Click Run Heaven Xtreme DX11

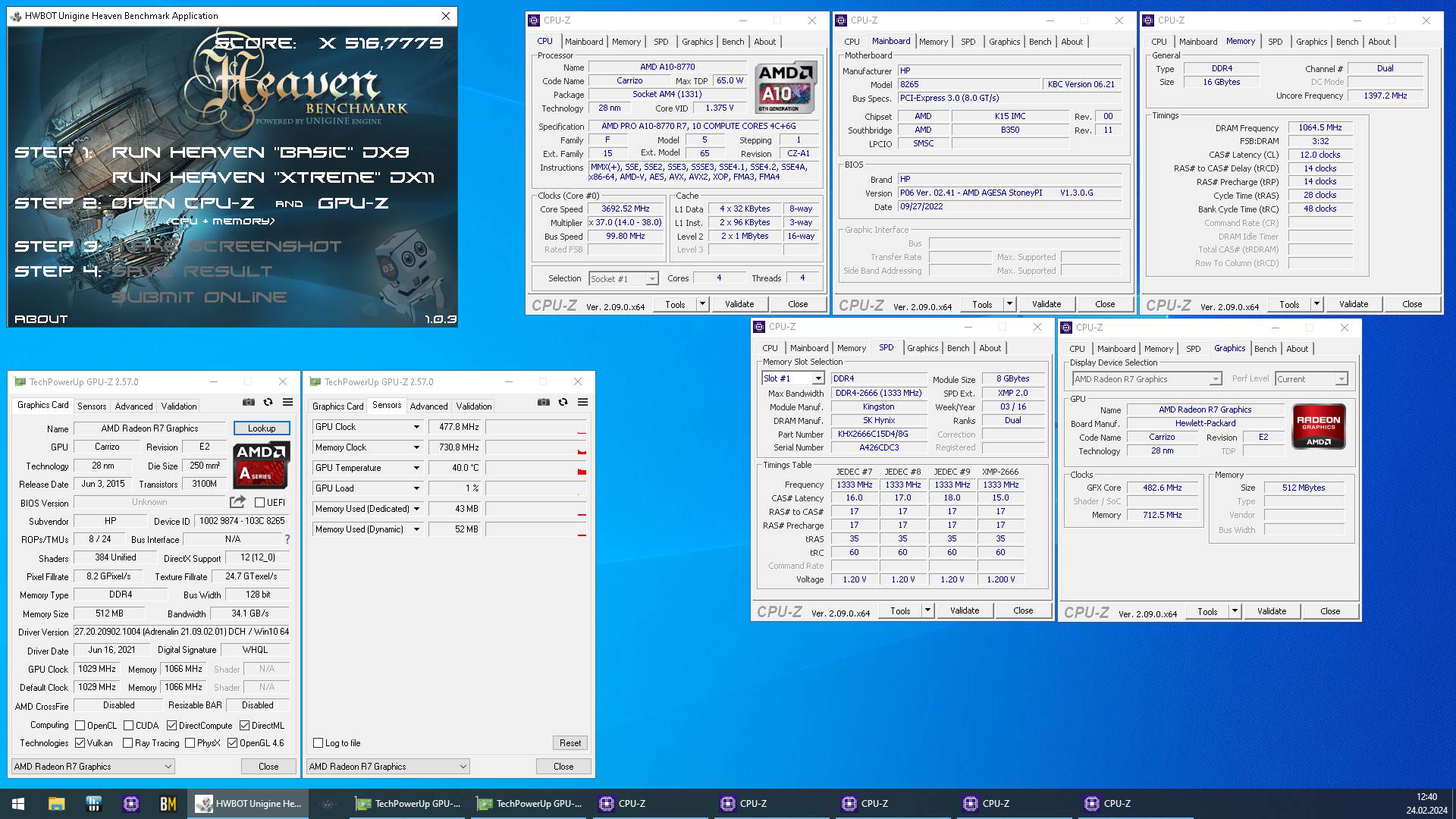274,177
